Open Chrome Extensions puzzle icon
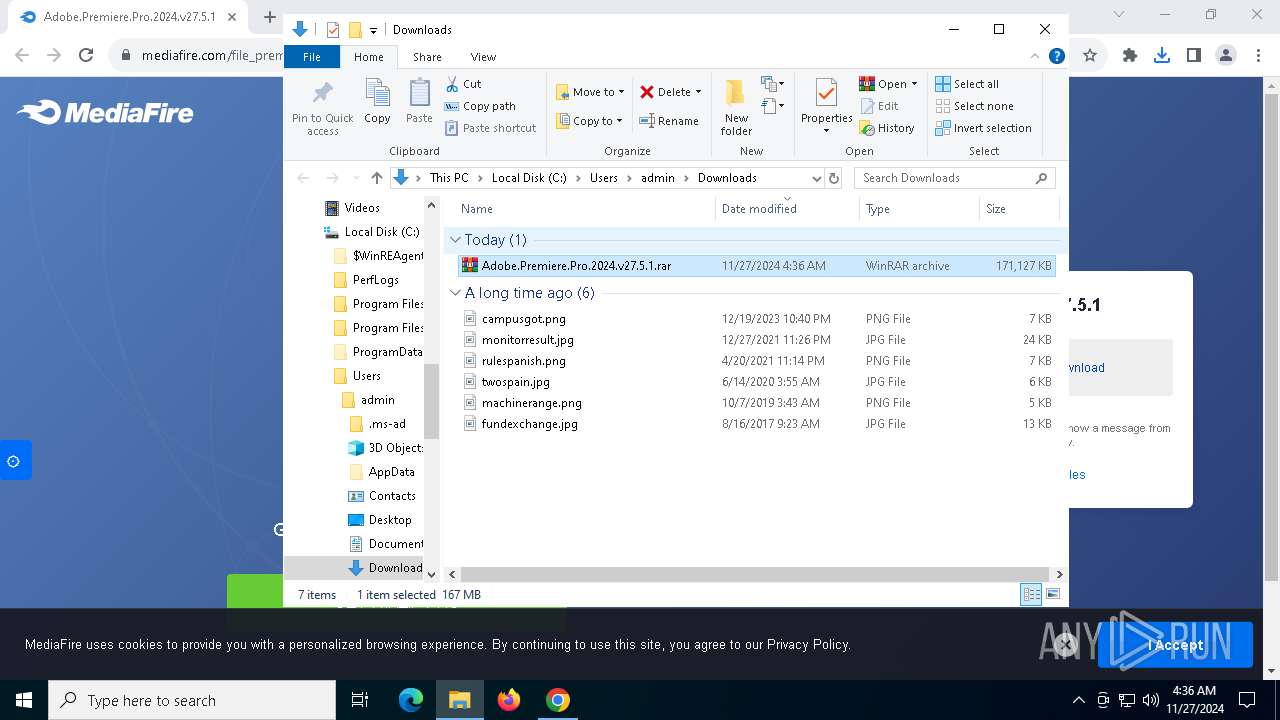 [x=1130, y=56]
